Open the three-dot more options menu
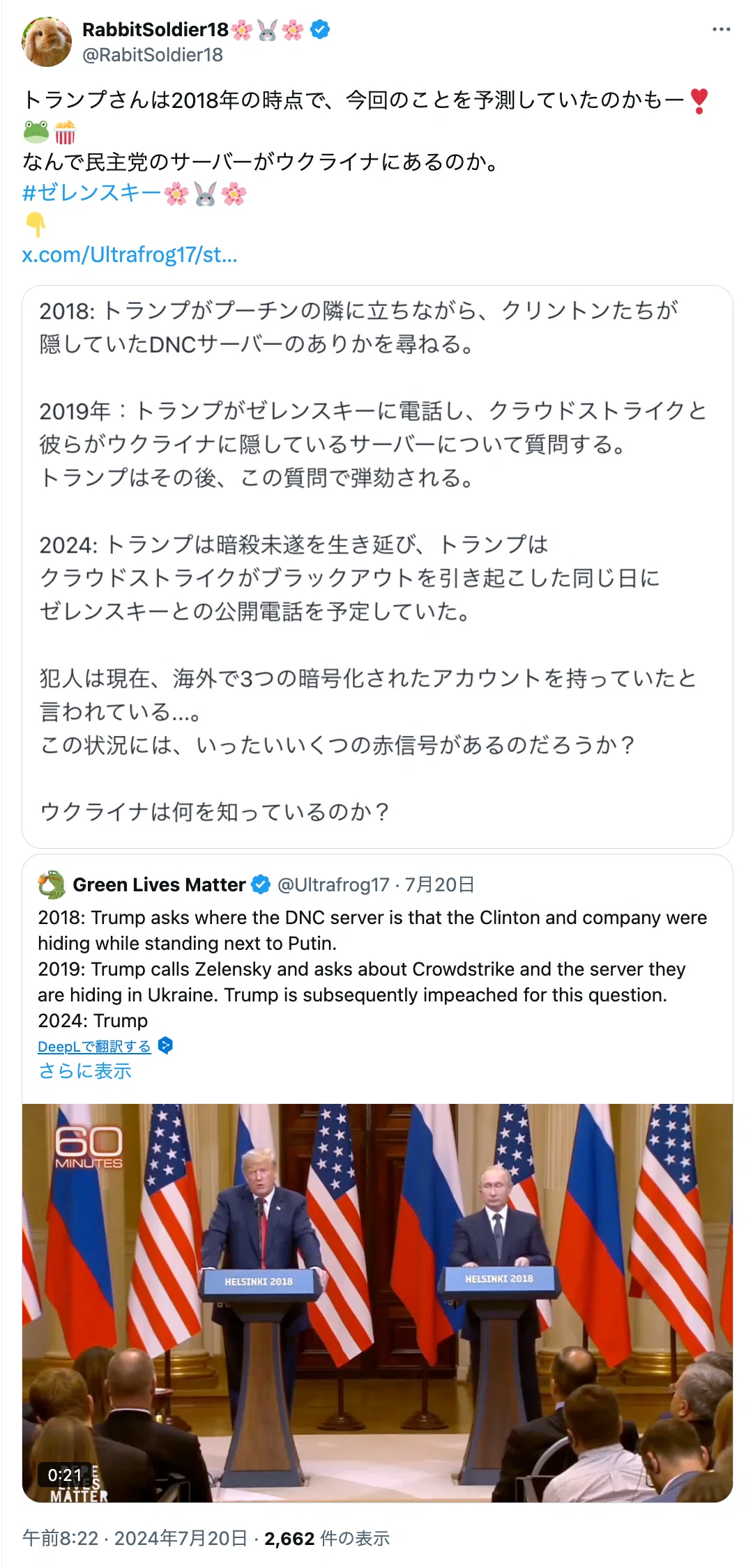Screen dimensions: 753x1568 721,29
